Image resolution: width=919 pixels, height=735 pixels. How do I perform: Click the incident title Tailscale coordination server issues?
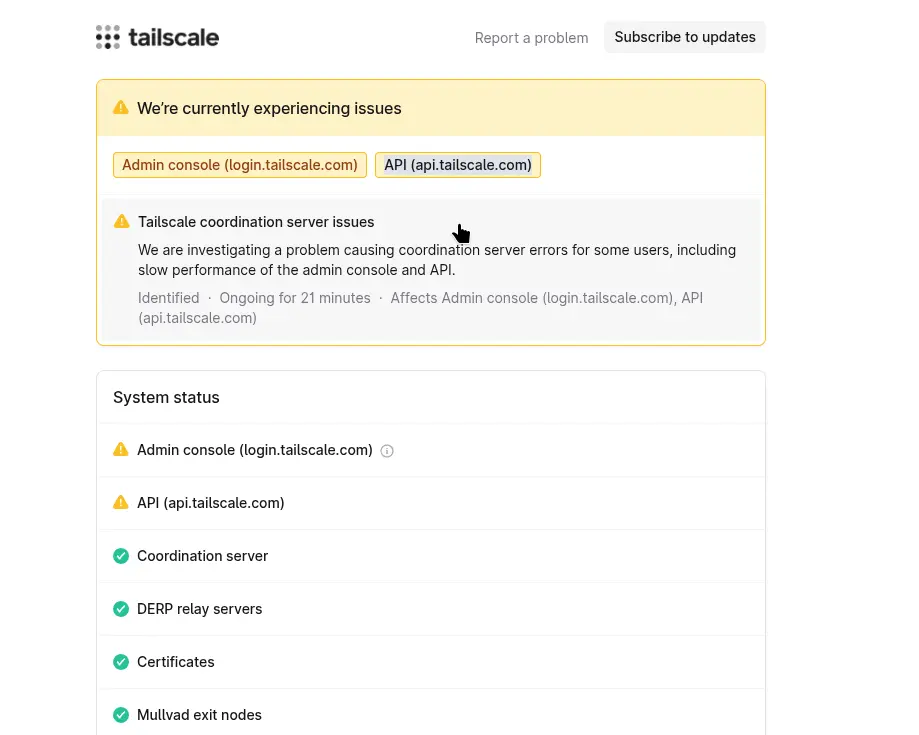(256, 221)
